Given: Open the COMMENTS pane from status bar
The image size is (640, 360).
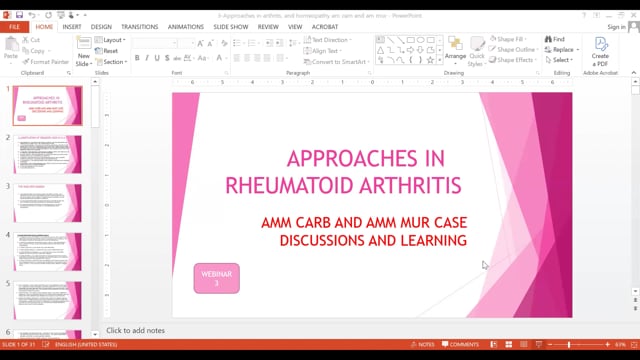Looking at the screenshot, I should 460,344.
